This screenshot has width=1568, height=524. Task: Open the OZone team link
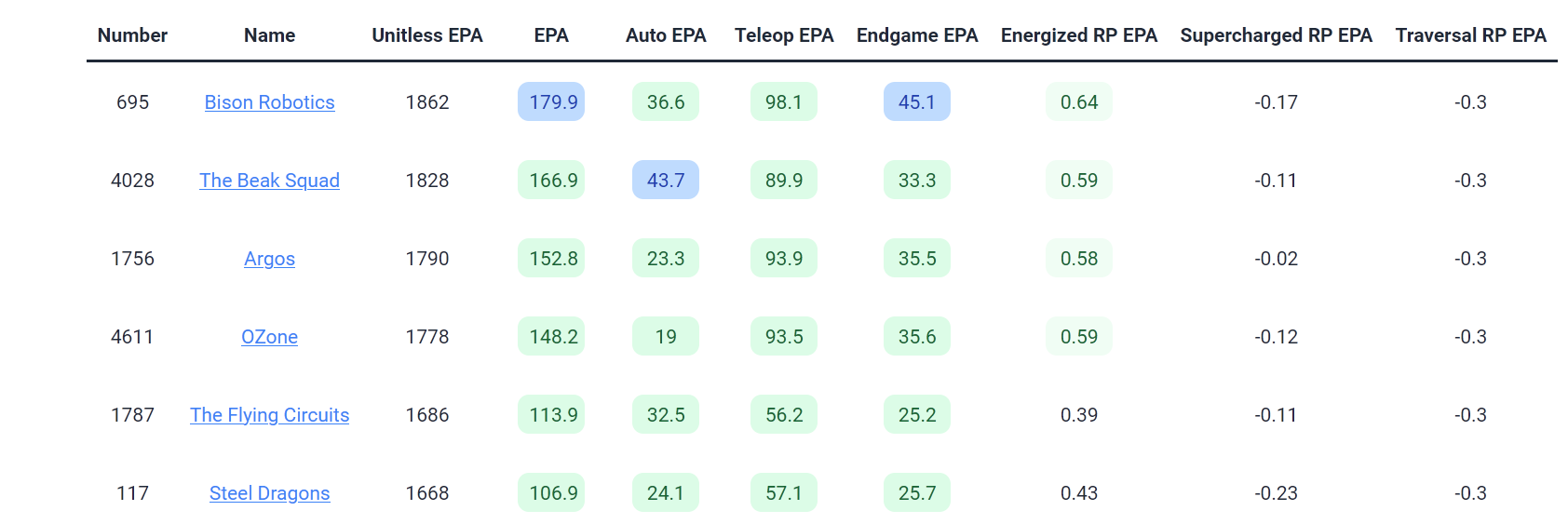[269, 337]
